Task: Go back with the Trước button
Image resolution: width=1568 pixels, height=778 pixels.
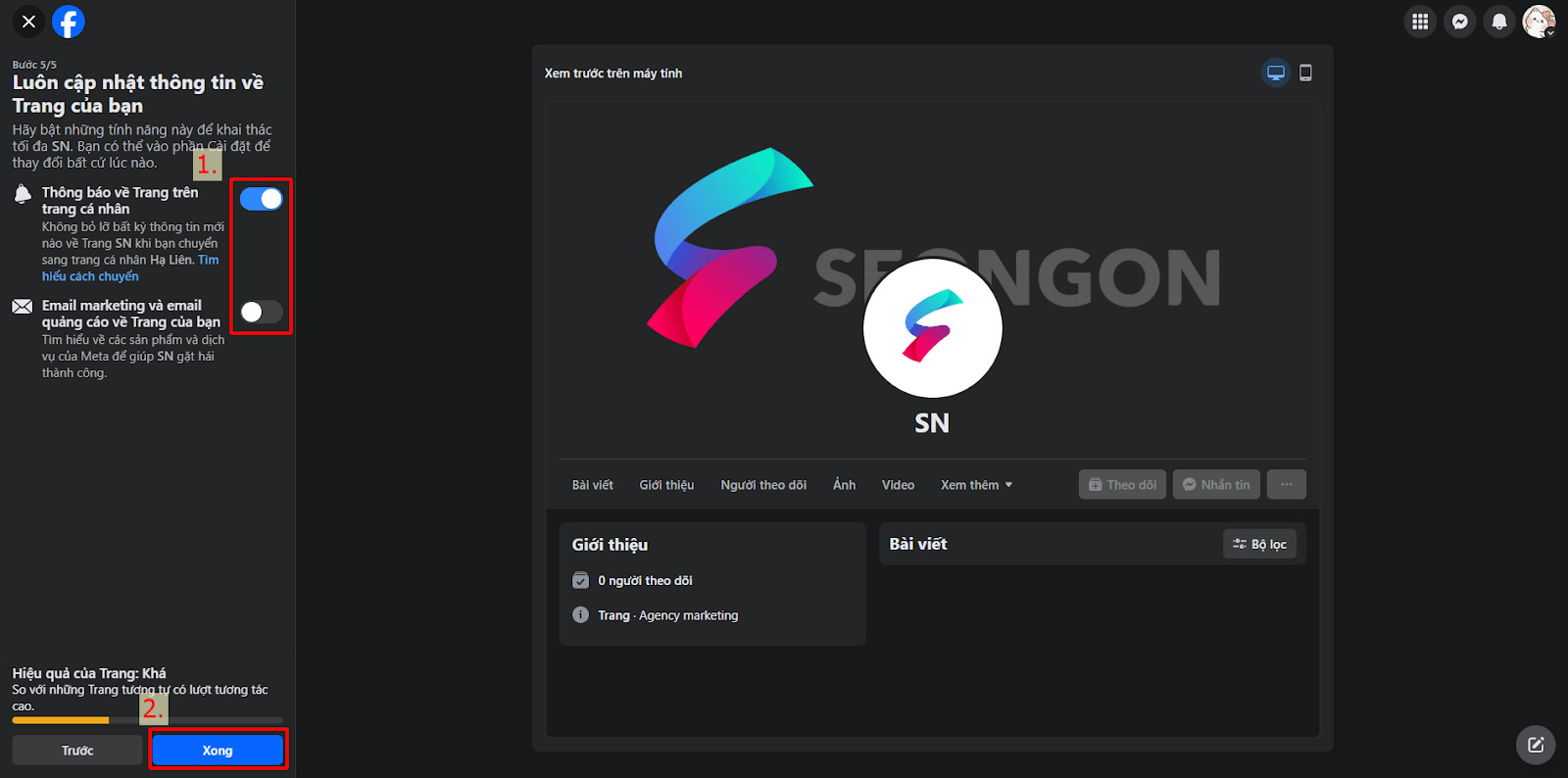Action: point(77,751)
